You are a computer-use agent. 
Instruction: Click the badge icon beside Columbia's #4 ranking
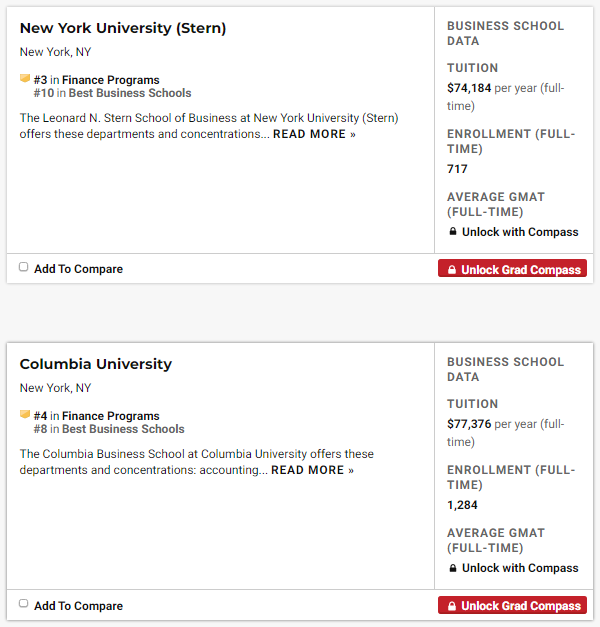point(25,415)
